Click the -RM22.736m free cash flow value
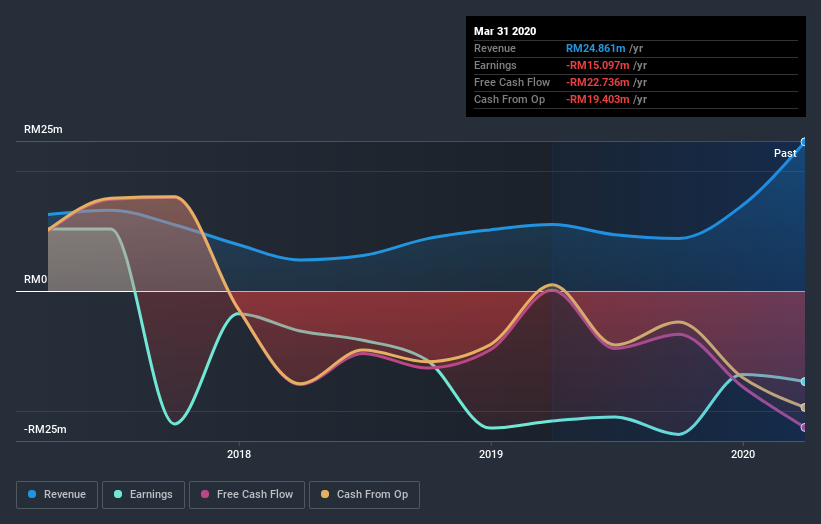Screen dimensions: 821x524 coord(597,82)
